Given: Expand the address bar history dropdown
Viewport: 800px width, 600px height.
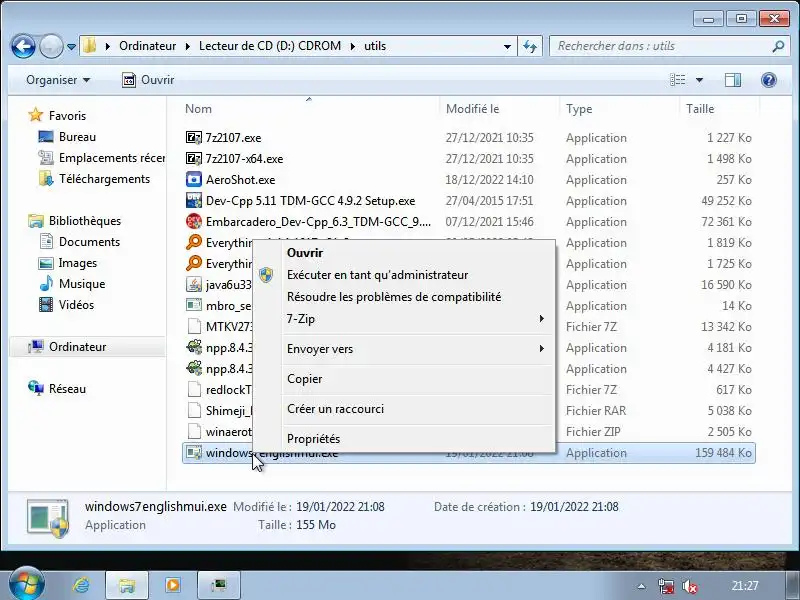Looking at the screenshot, I should (x=507, y=46).
